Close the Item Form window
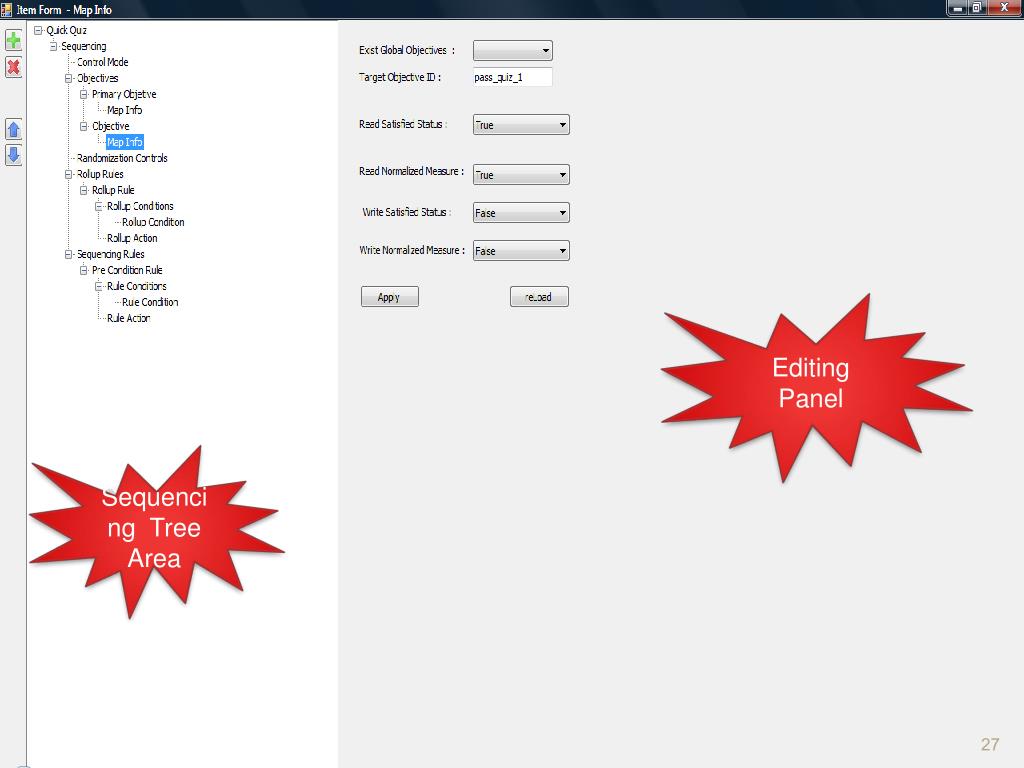This screenshot has width=1024, height=768. pos(1004,8)
